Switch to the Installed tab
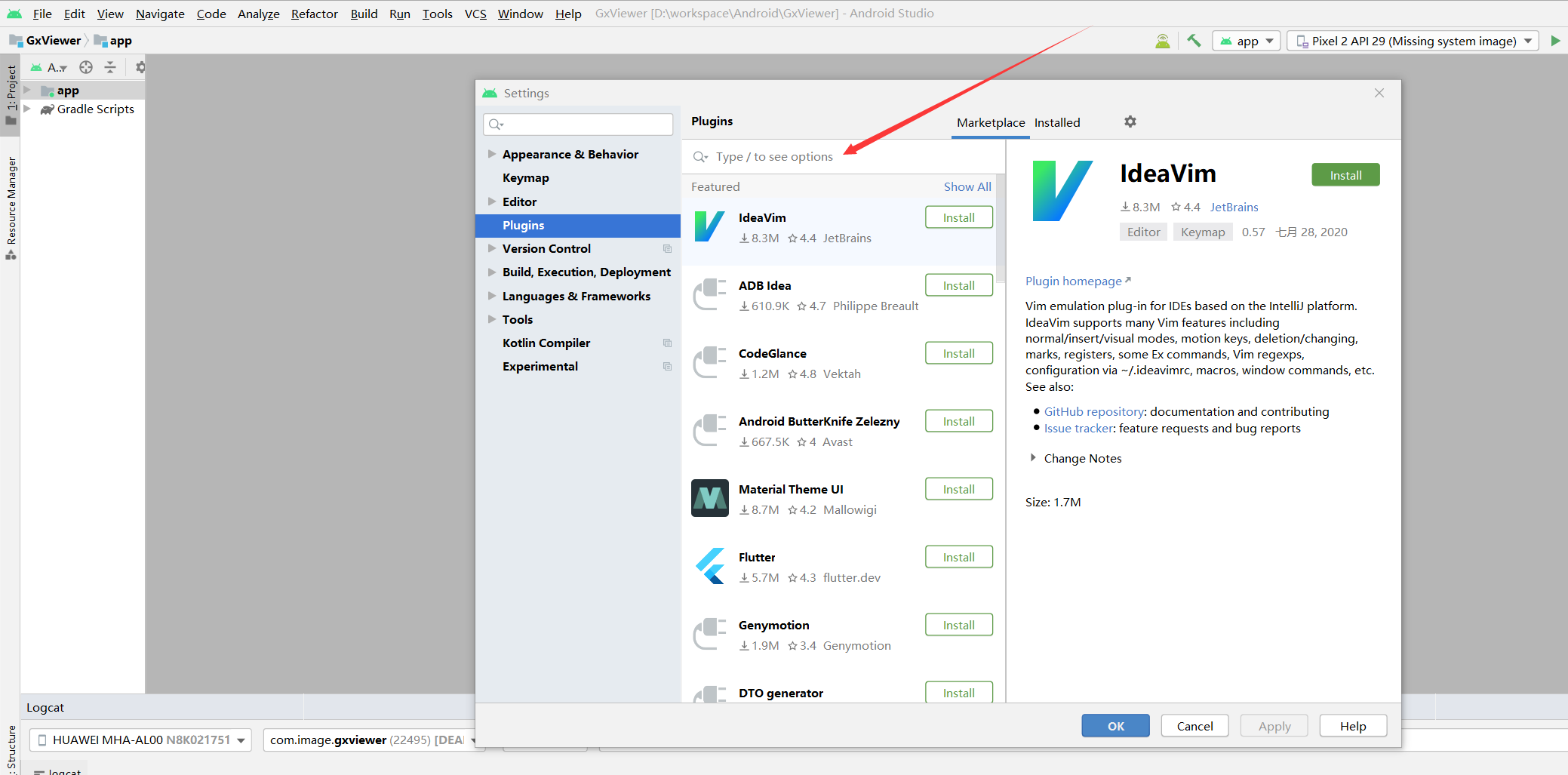1568x775 pixels. (x=1057, y=122)
